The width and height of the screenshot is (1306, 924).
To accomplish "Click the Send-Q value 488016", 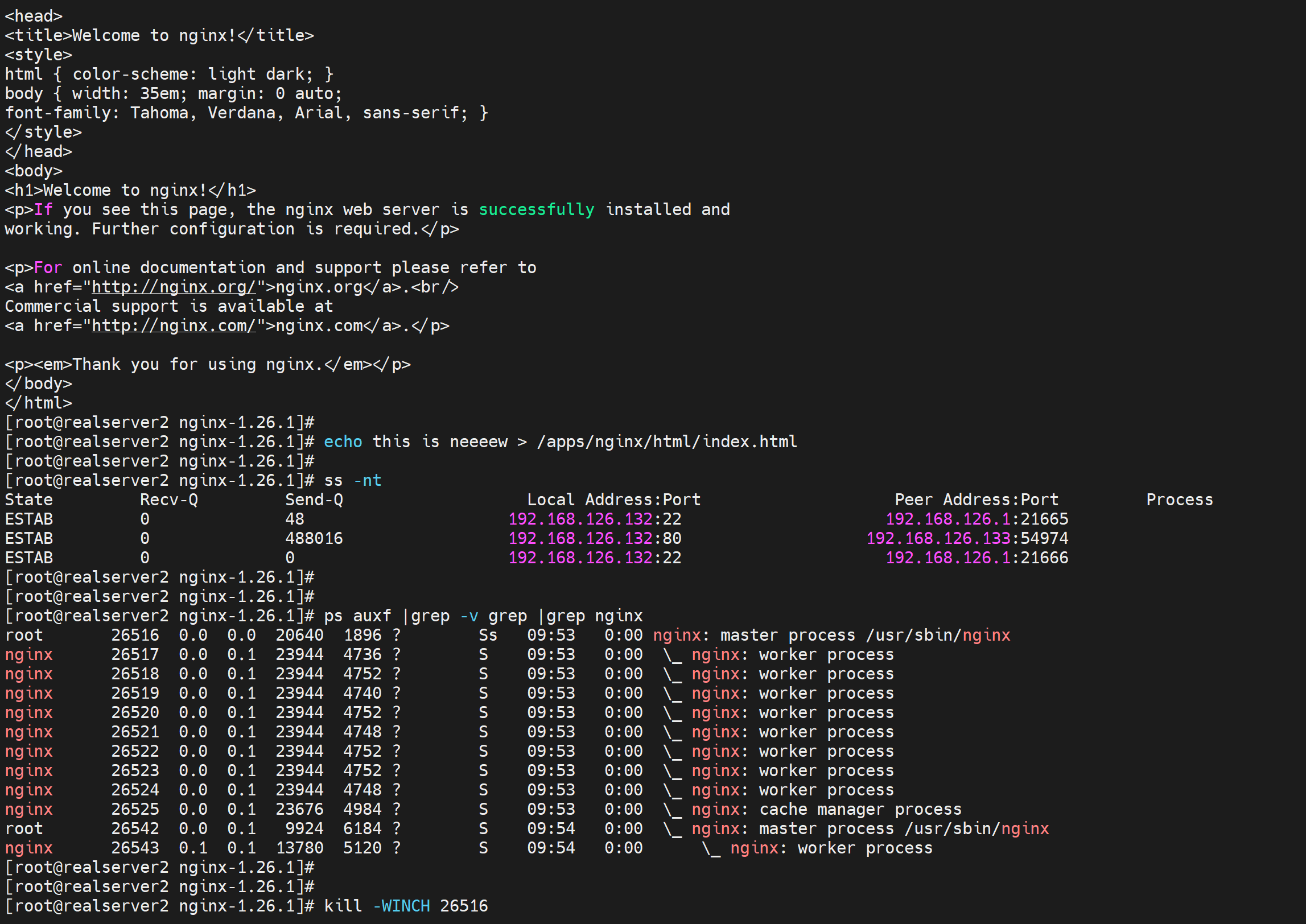I will point(314,538).
